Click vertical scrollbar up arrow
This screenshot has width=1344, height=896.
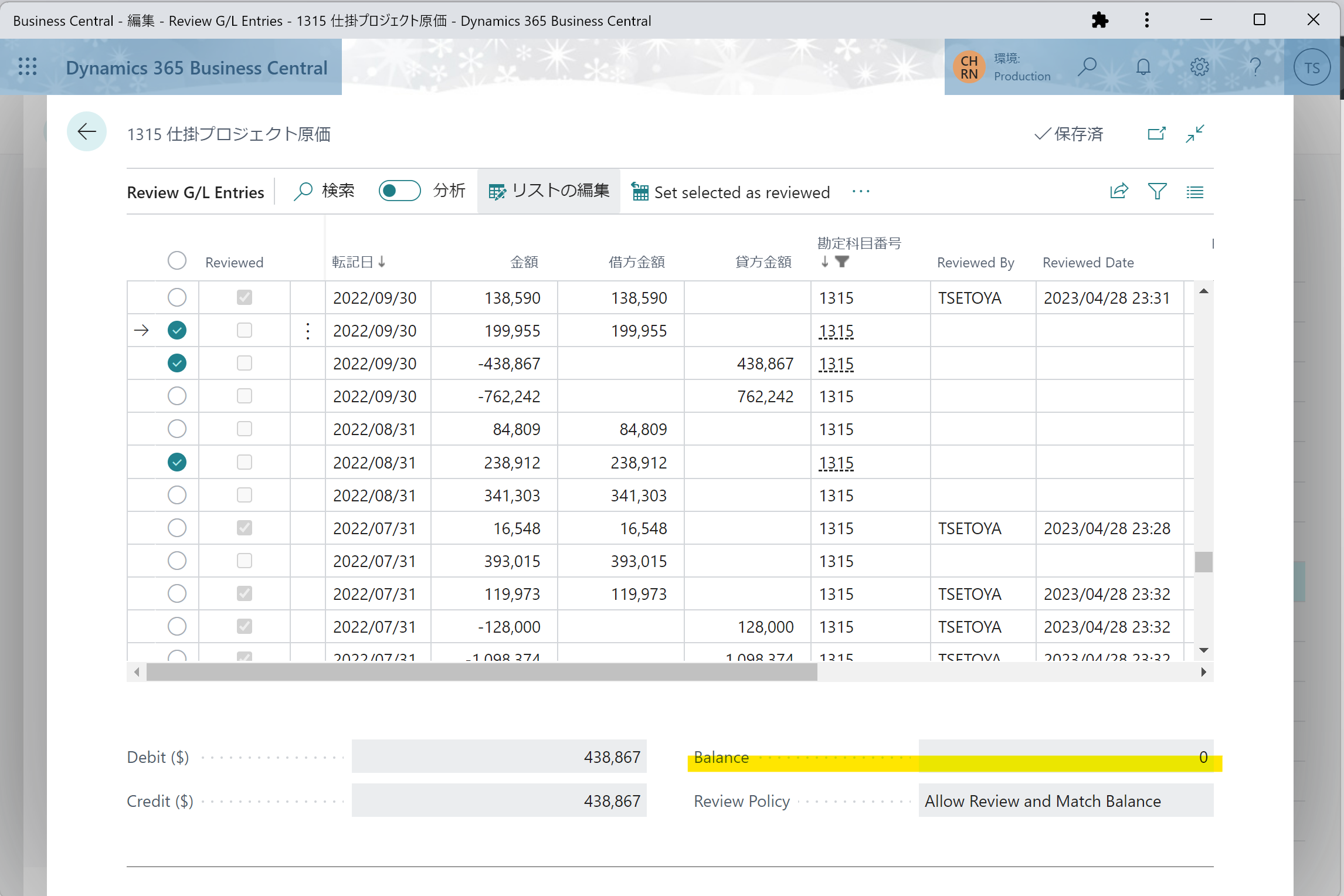pos(1204,291)
